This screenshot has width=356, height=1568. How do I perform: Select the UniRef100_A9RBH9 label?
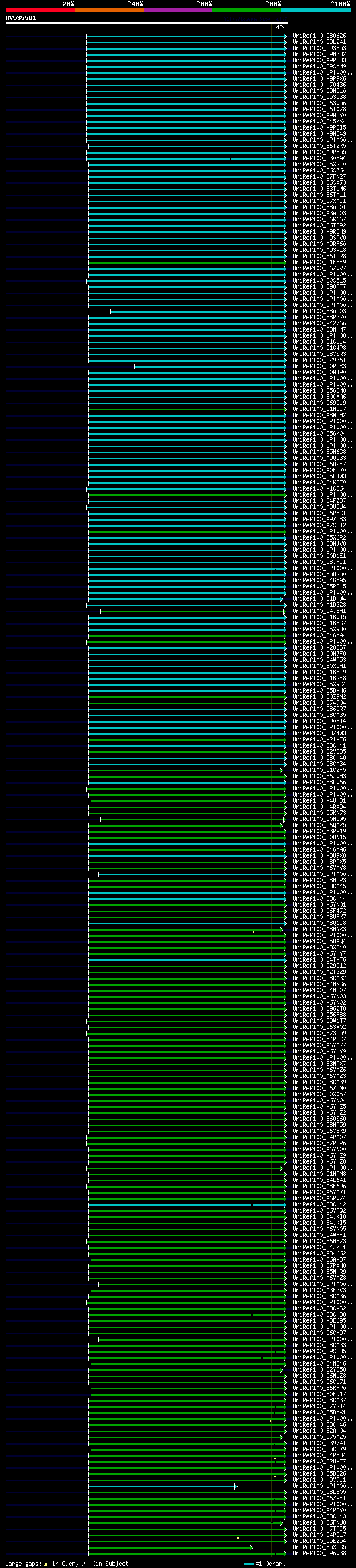coord(319,232)
